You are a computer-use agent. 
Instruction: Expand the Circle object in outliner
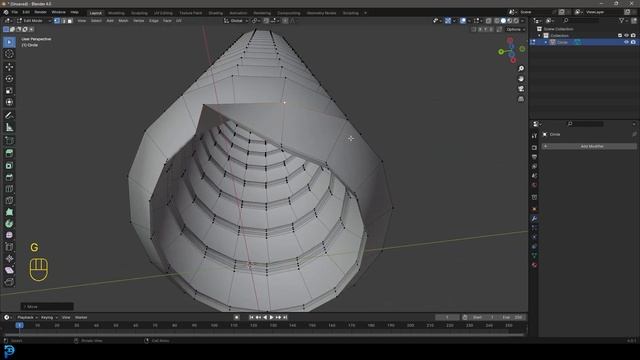(546, 42)
